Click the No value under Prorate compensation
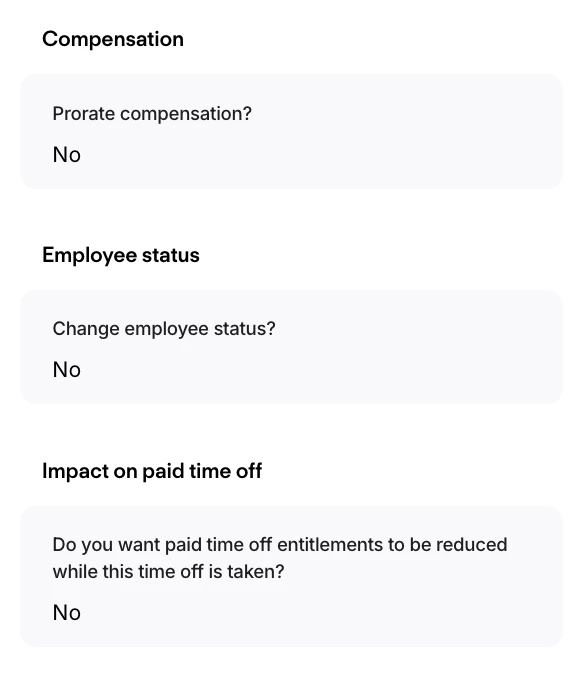The height and width of the screenshot is (684, 584). (67, 155)
